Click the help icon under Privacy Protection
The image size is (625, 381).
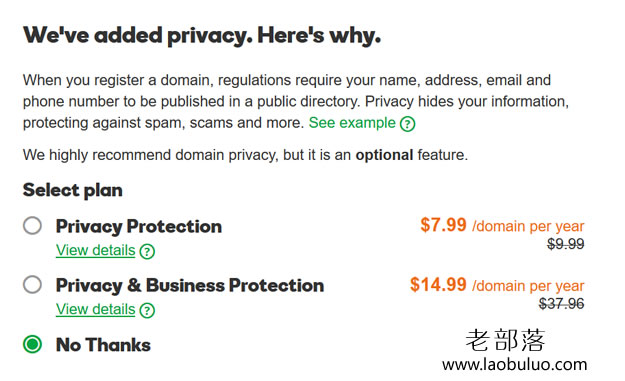click(x=147, y=251)
